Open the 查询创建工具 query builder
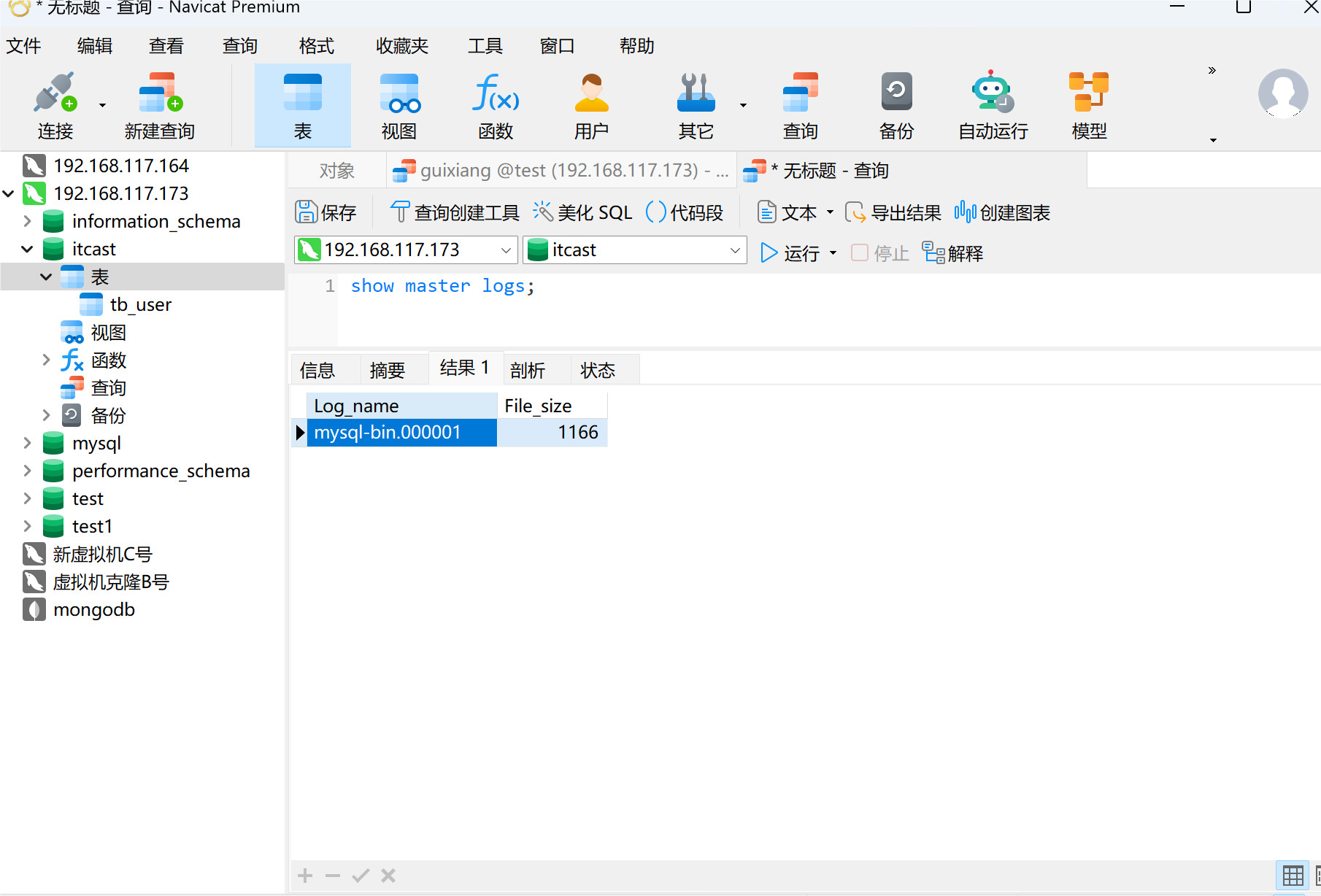The image size is (1321, 896). point(455,212)
